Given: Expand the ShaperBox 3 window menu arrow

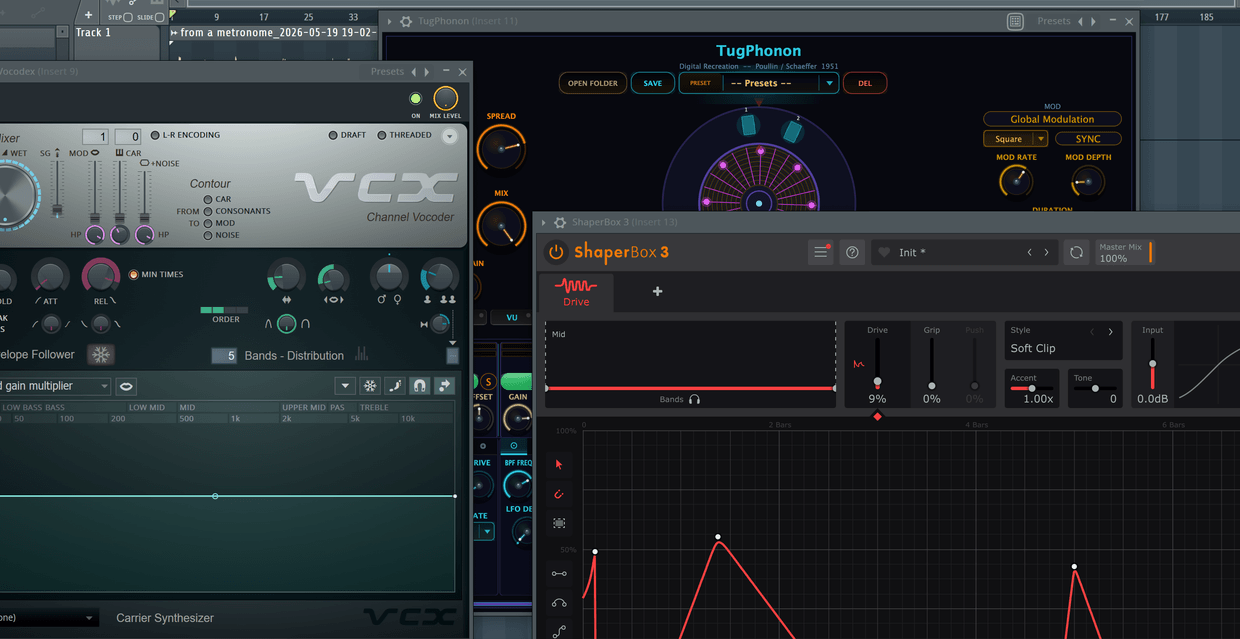Looking at the screenshot, I should pos(544,222).
